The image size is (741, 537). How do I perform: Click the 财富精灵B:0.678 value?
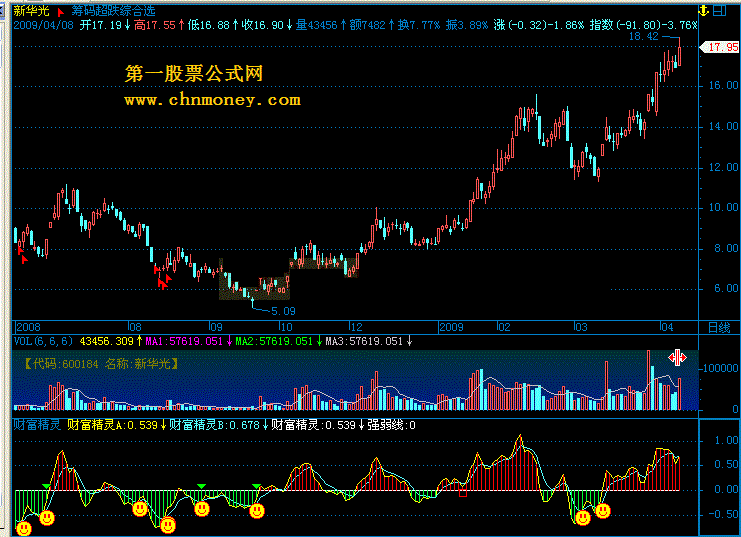coord(215,425)
